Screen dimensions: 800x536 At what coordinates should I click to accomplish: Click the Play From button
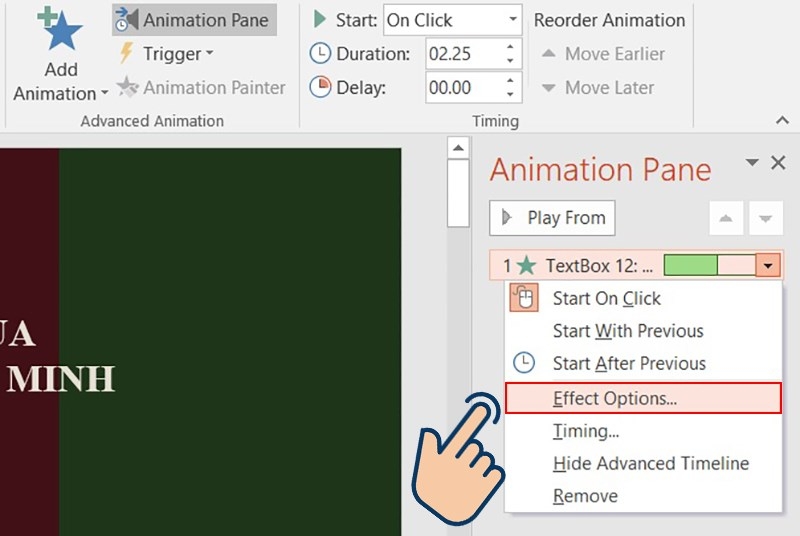tap(552, 218)
